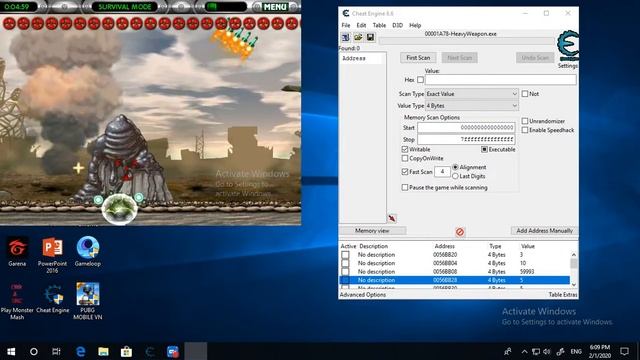Open the Help menu
This screenshot has width=640, height=360.
point(415,25)
